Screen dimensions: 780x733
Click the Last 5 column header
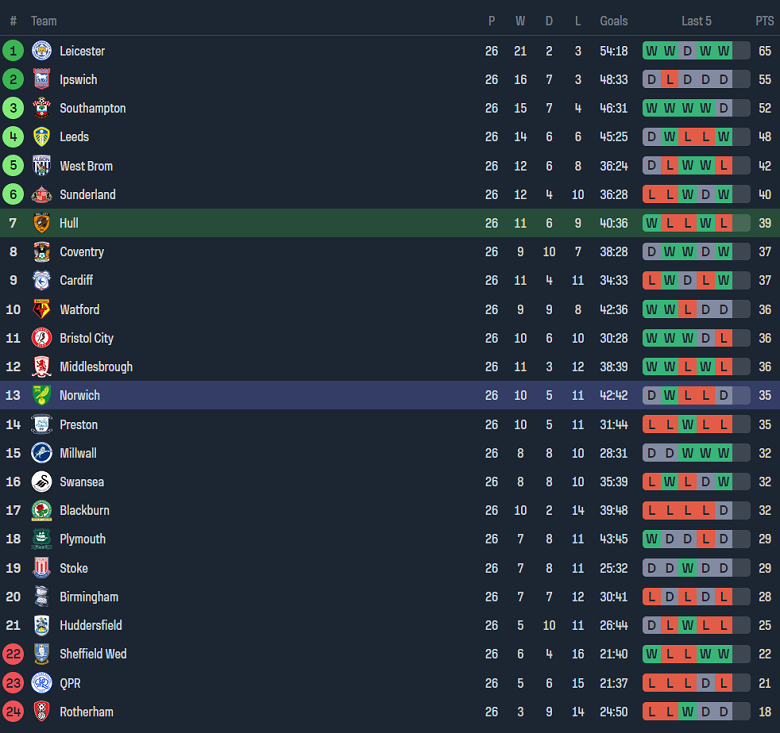(696, 21)
